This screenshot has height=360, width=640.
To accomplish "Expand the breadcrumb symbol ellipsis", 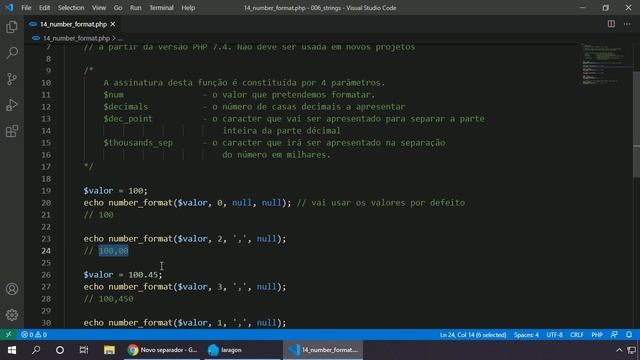I will point(120,38).
